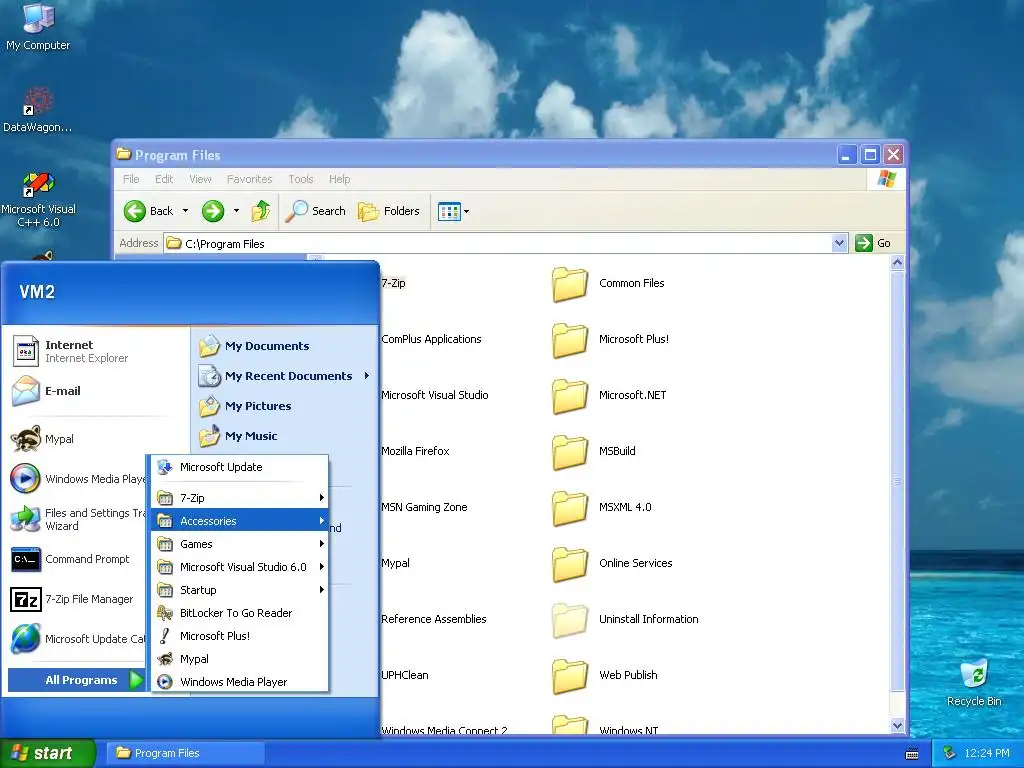
Task: Open Files and Settings Transfer Wizard
Action: click(78, 519)
